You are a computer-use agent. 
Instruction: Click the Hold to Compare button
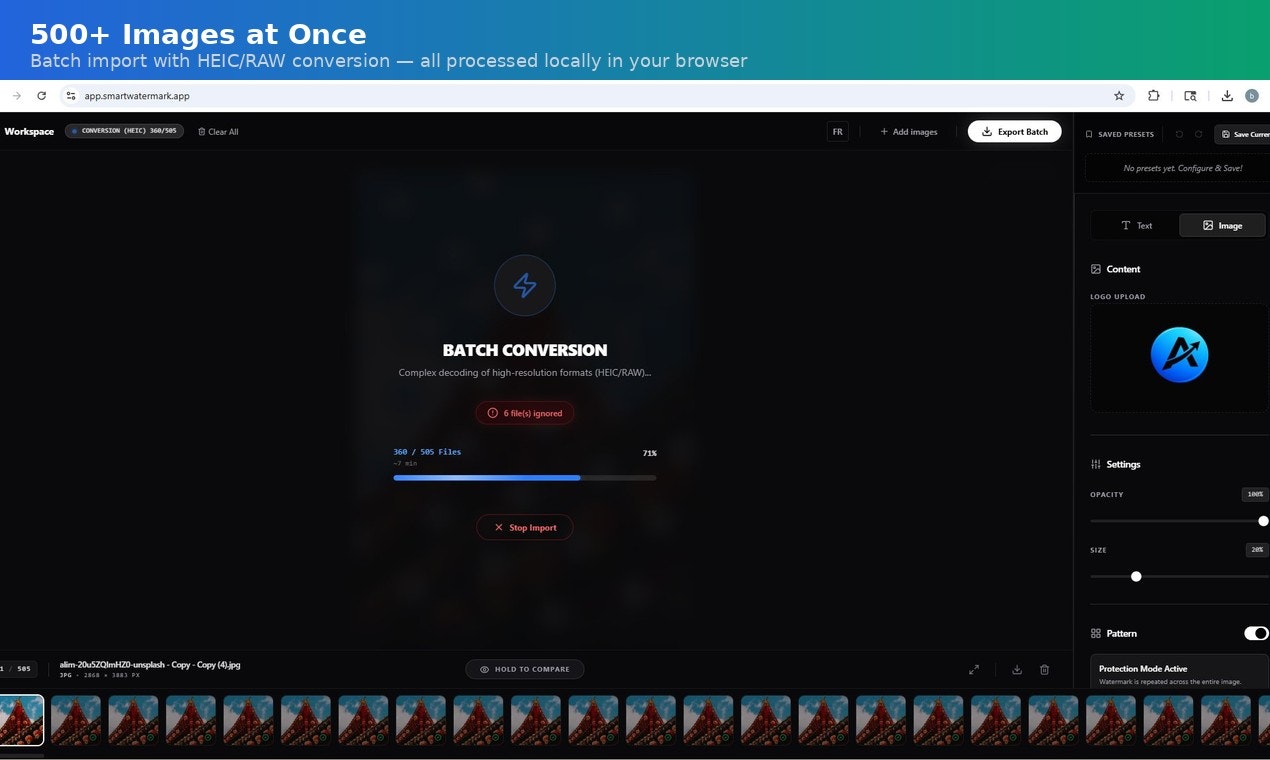[x=525, y=669]
